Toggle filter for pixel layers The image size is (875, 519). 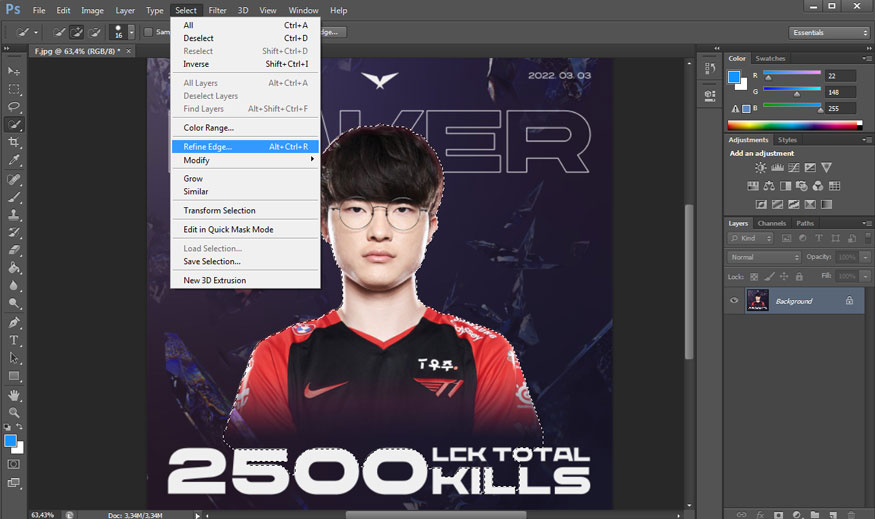coord(786,238)
